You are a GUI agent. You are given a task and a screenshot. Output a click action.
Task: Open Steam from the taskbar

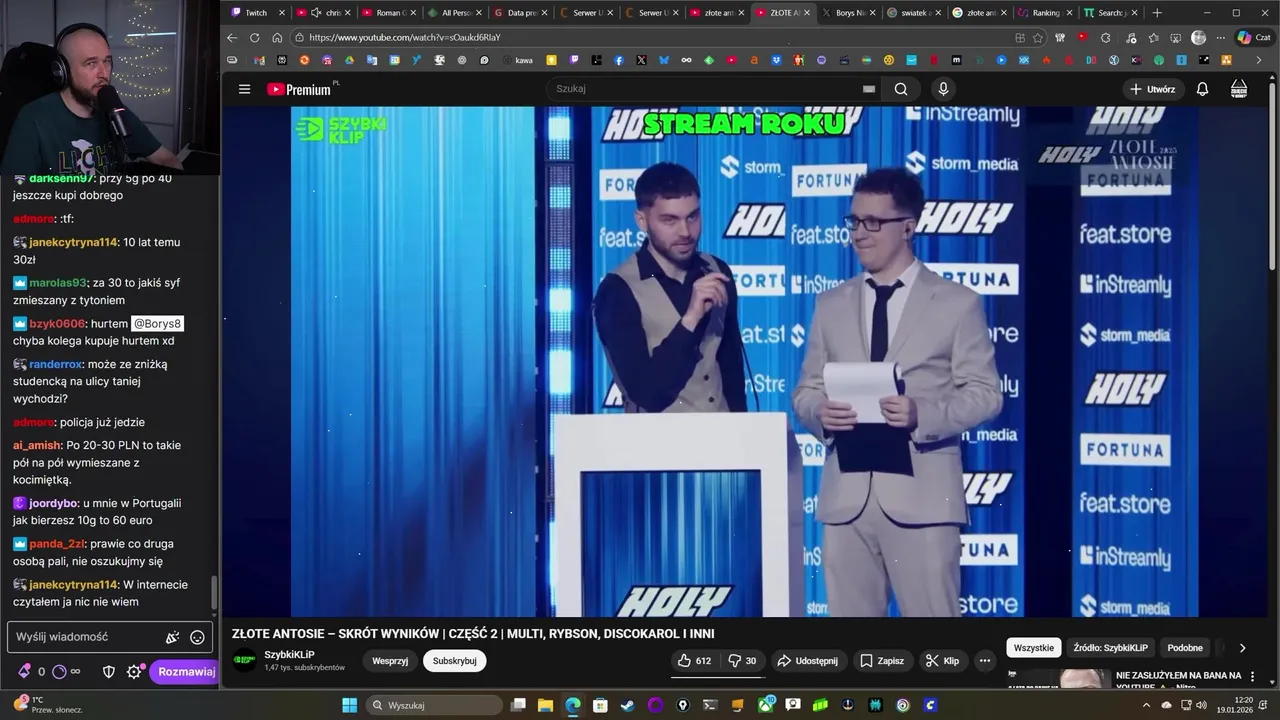tap(627, 705)
